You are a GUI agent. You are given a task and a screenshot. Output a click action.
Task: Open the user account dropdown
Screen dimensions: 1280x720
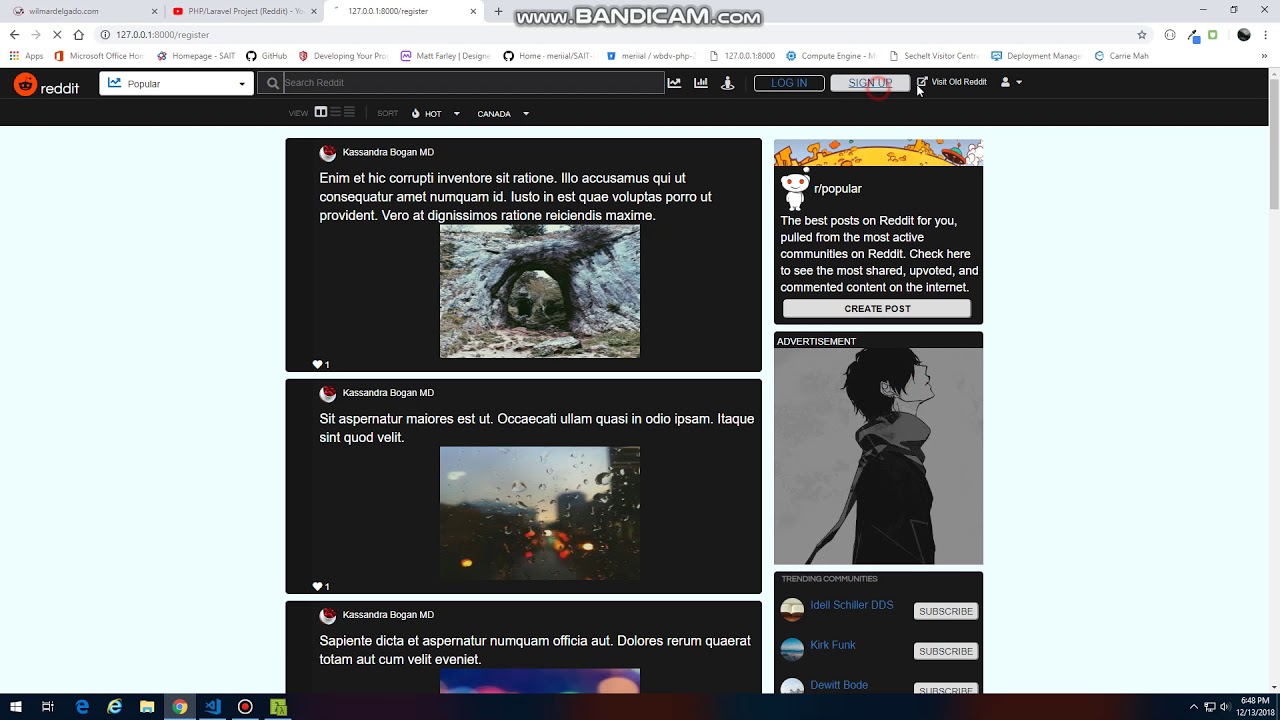tap(1011, 82)
